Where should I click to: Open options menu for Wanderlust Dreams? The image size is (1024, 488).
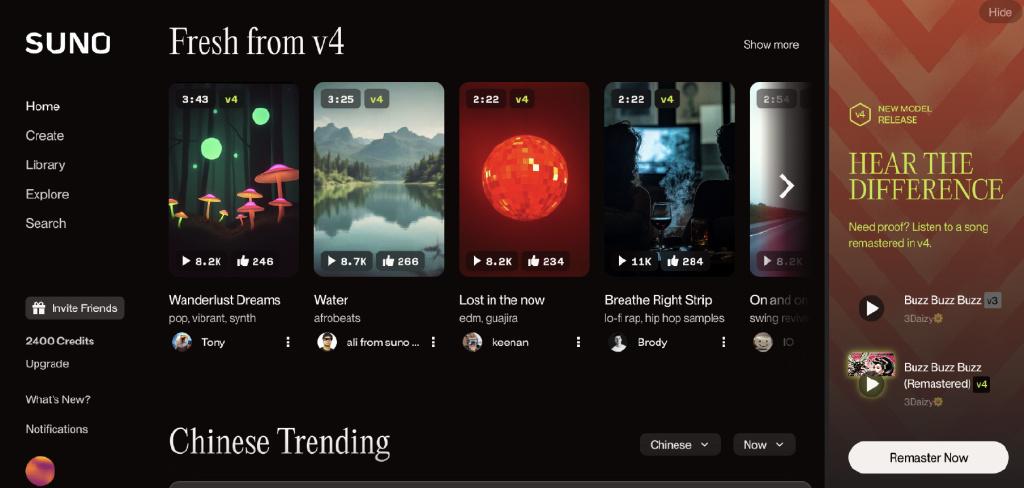(x=287, y=342)
